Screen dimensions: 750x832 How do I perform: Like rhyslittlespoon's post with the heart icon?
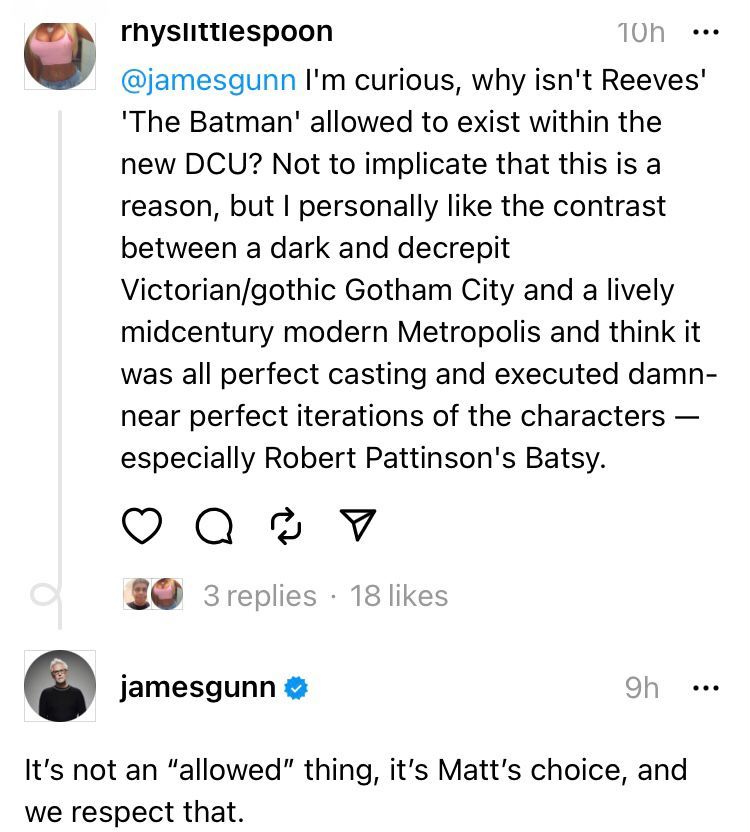point(143,526)
